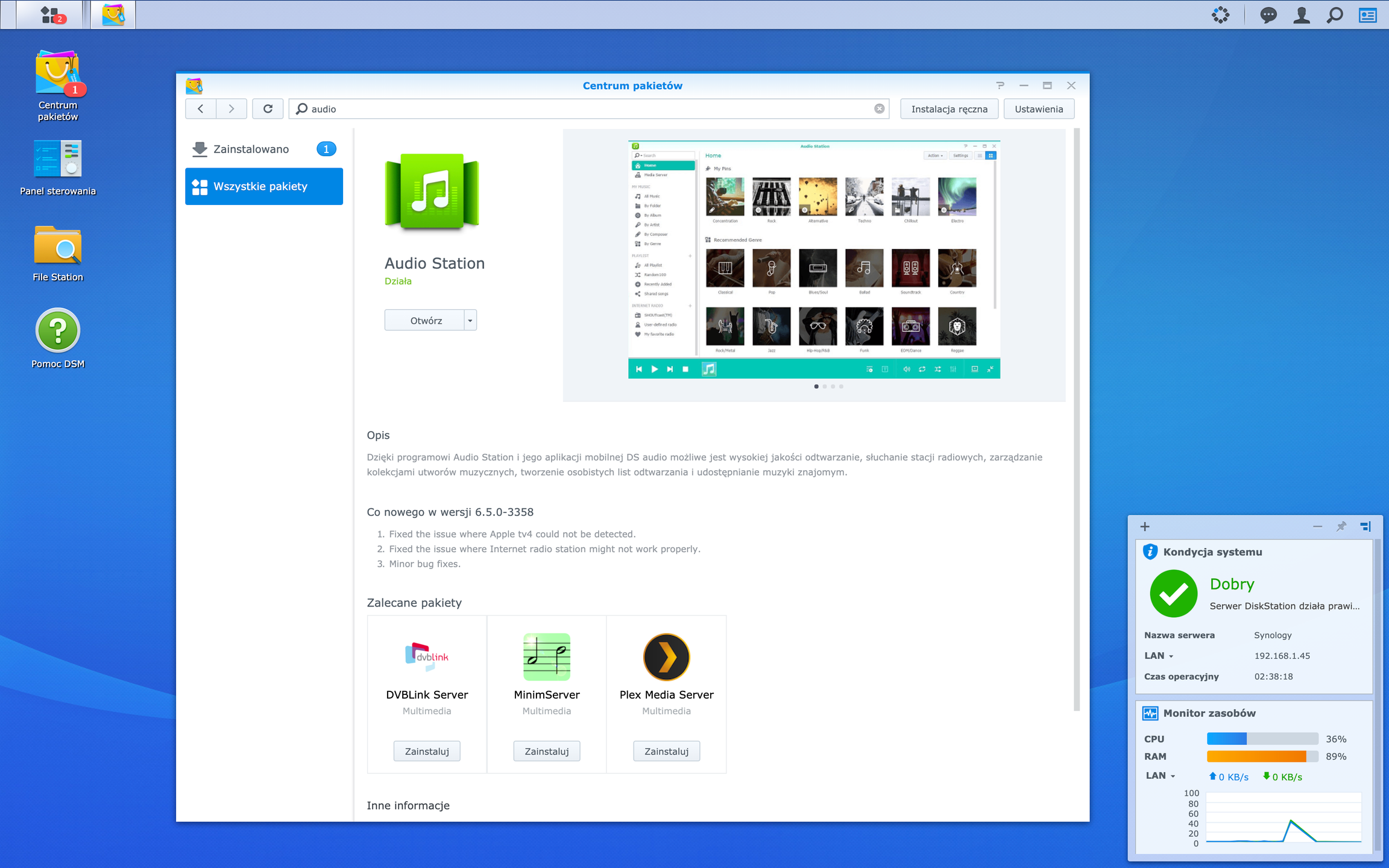Click the Inne informacje heading
Viewport: 1389px width, 868px height.
pos(408,805)
